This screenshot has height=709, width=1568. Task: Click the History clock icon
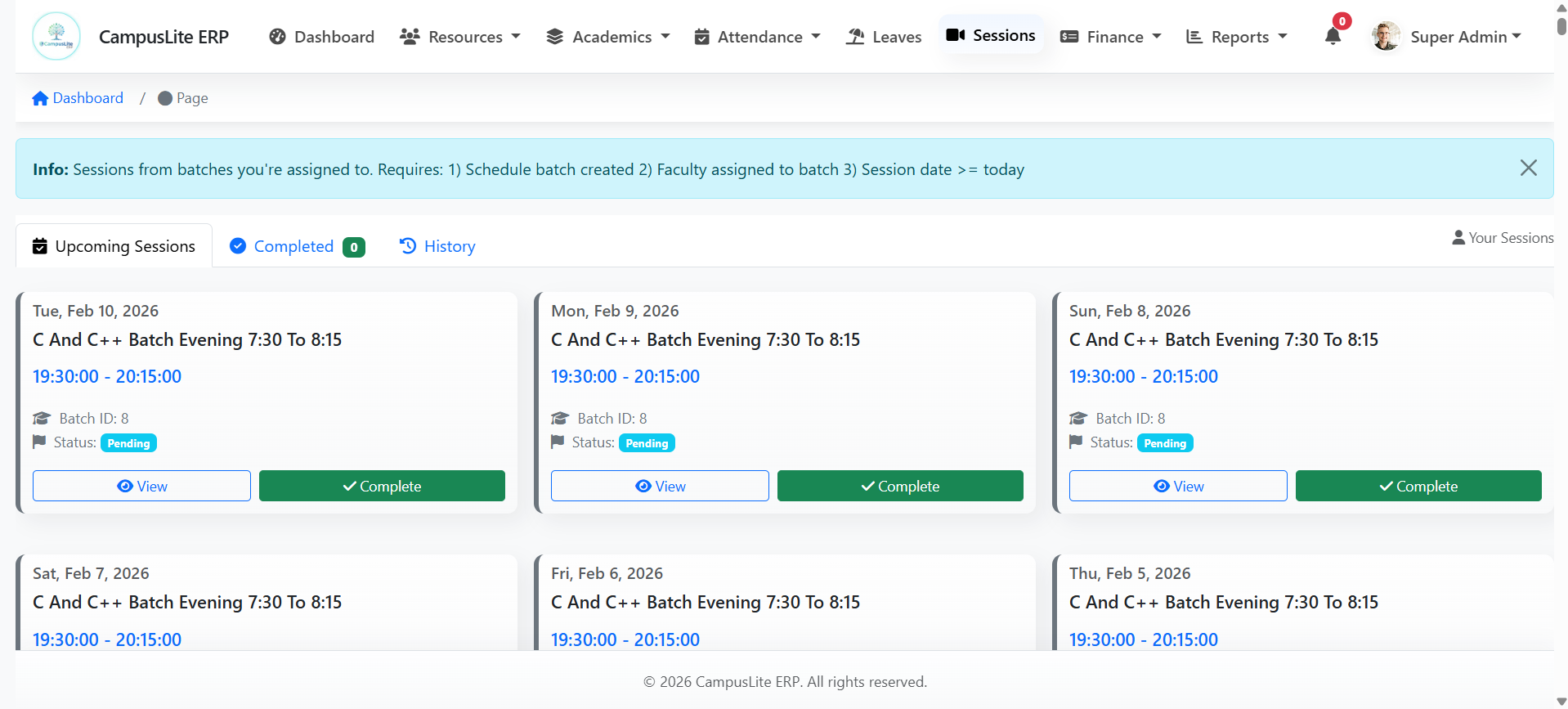(x=408, y=246)
